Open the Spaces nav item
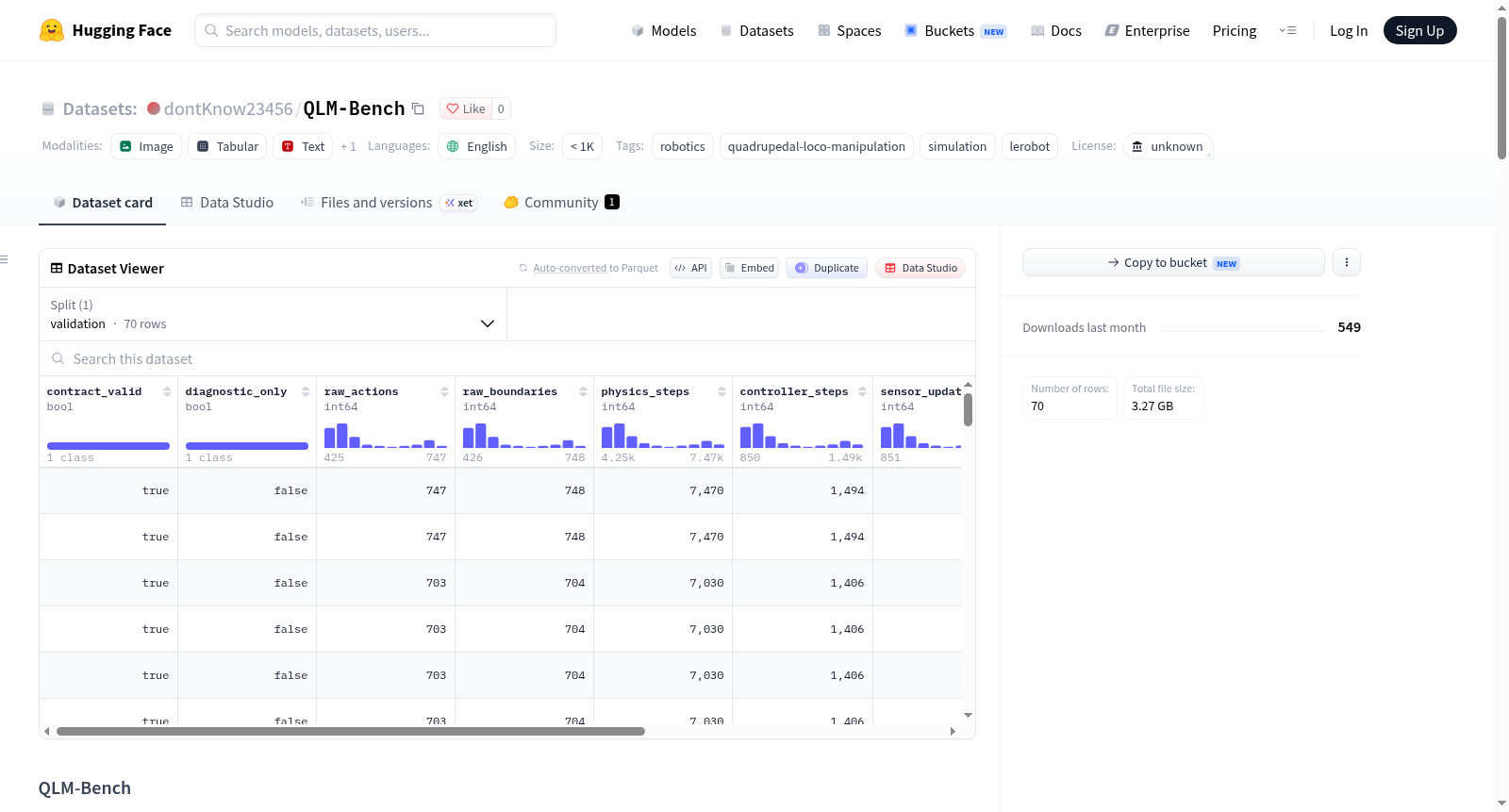Viewport: 1509px width, 812px height. pos(849,30)
